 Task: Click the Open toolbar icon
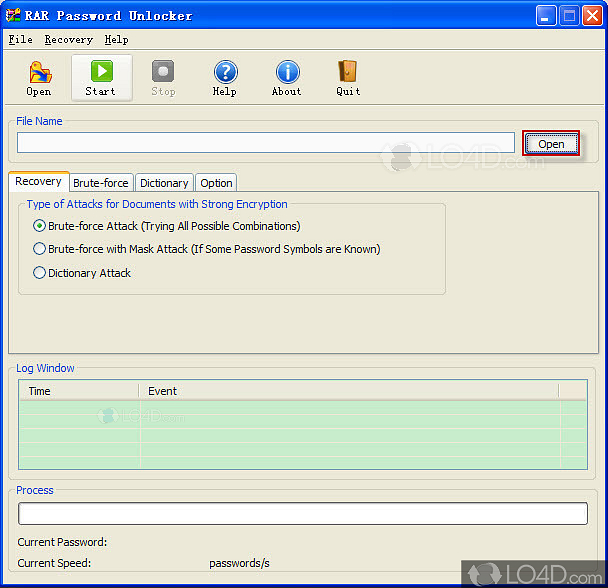pyautogui.click(x=39, y=79)
